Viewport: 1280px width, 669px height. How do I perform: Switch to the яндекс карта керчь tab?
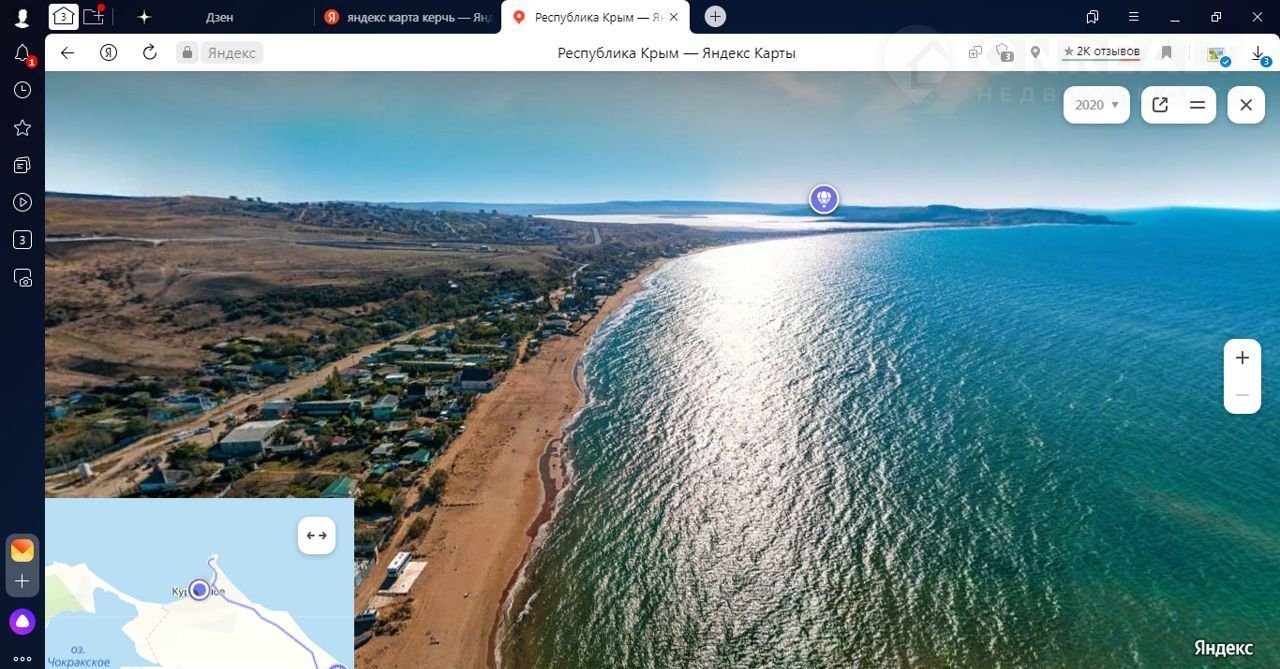[x=410, y=17]
